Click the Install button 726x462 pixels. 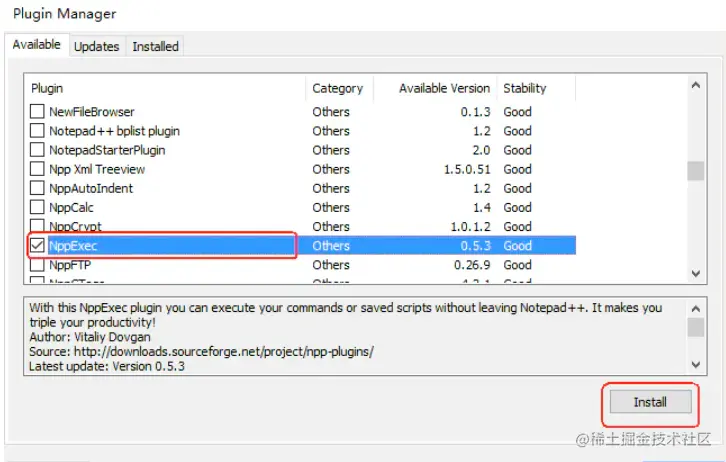650,402
